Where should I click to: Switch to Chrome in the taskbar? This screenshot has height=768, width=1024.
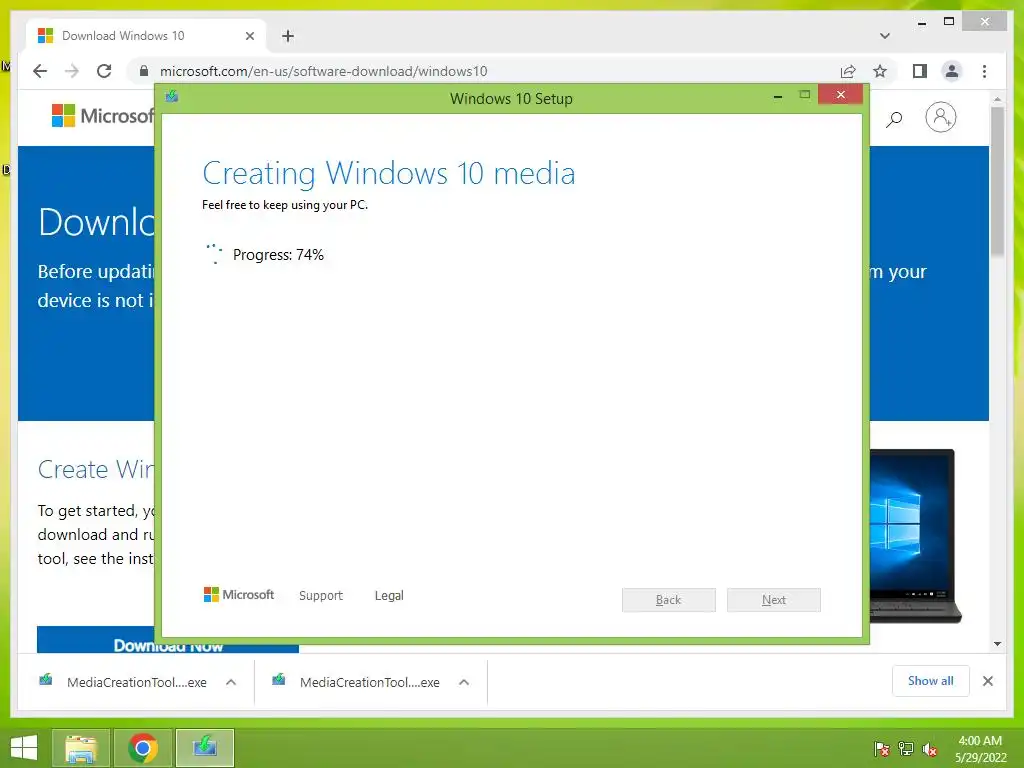(x=142, y=748)
